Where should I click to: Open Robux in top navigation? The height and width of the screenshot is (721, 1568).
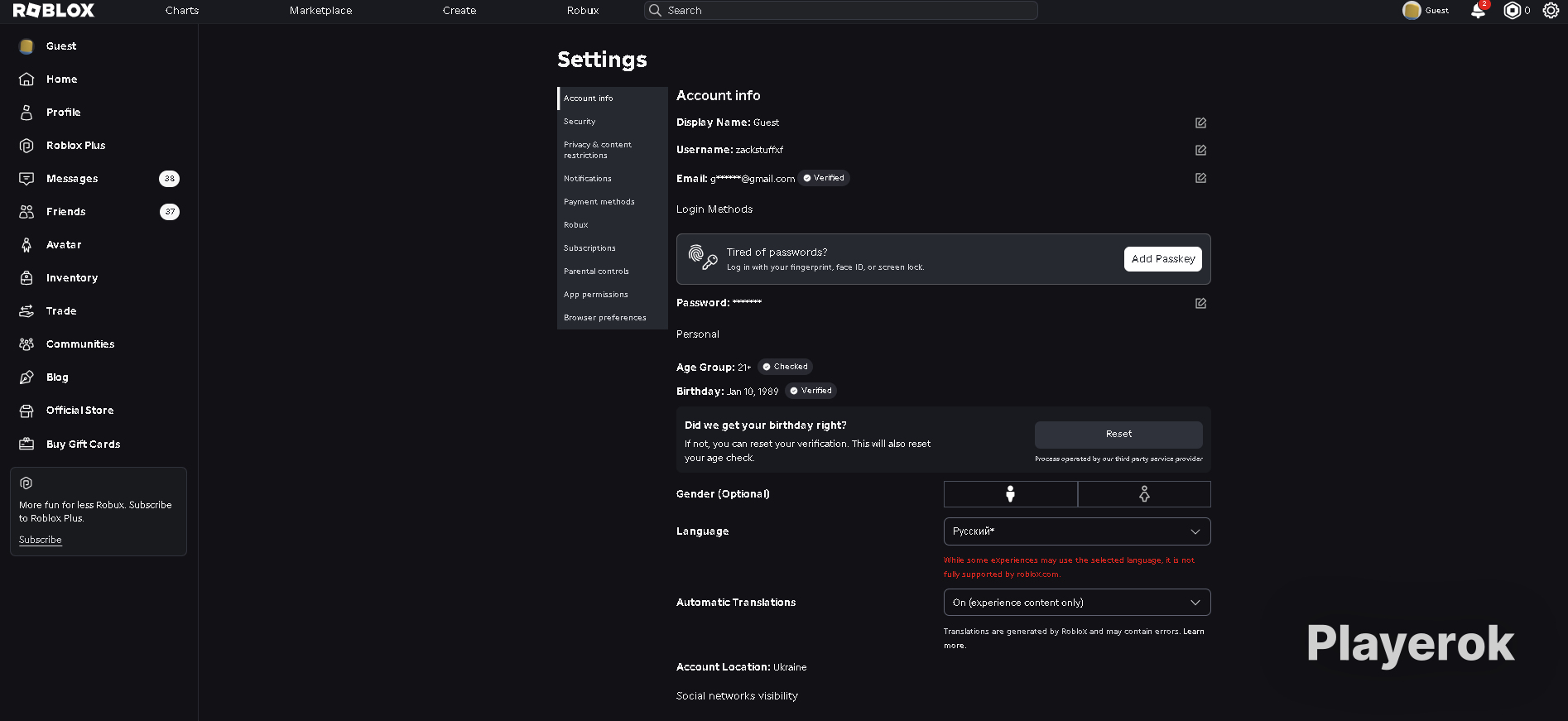click(x=583, y=11)
